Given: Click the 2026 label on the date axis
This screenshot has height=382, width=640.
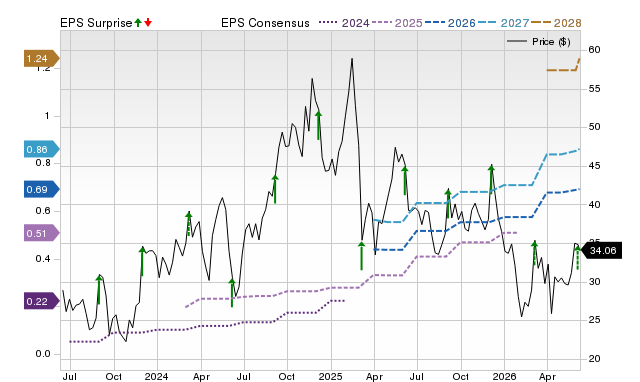Looking at the screenshot, I should tap(504, 376).
